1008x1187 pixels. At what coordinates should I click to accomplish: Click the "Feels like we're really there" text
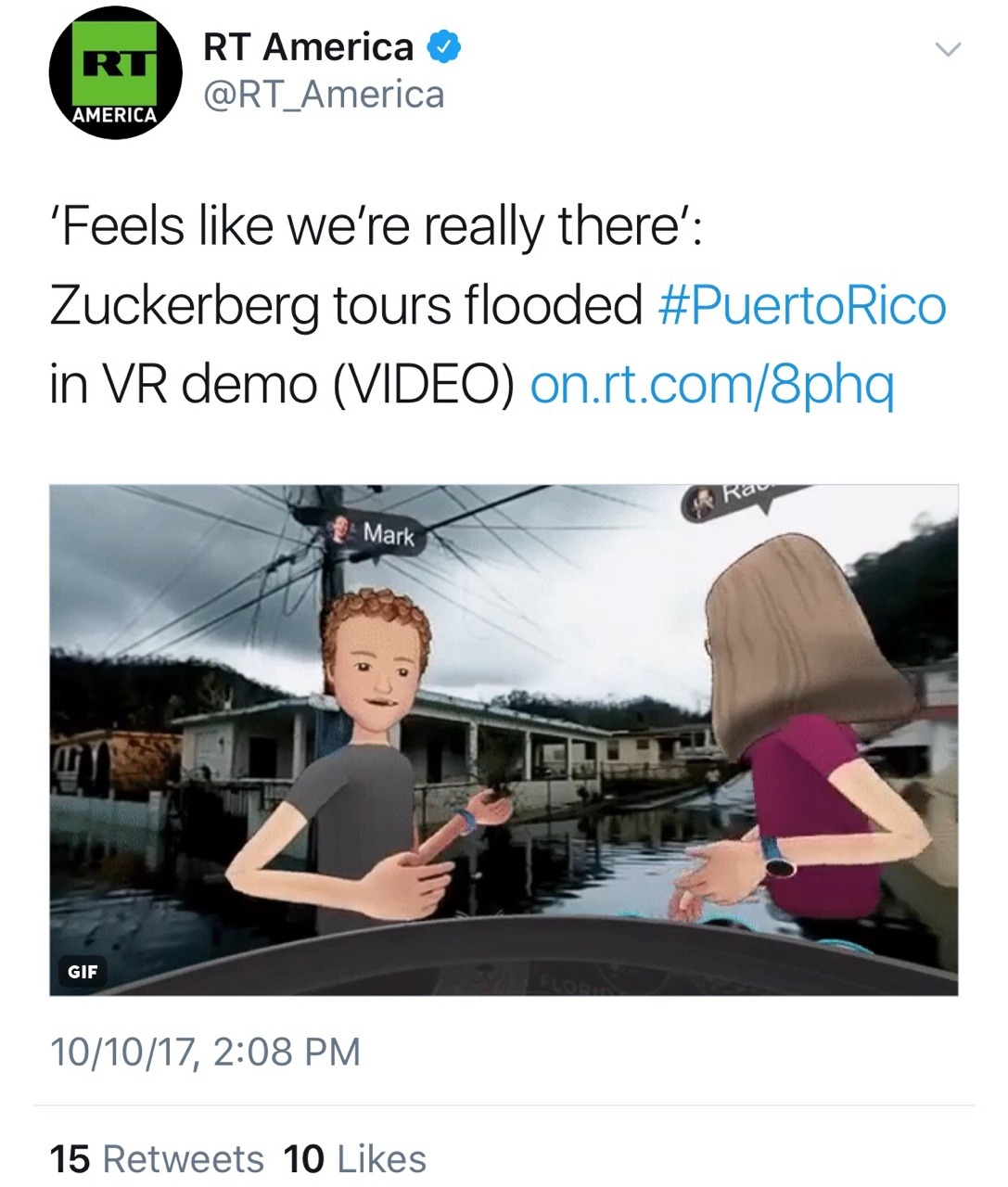pos(376,228)
